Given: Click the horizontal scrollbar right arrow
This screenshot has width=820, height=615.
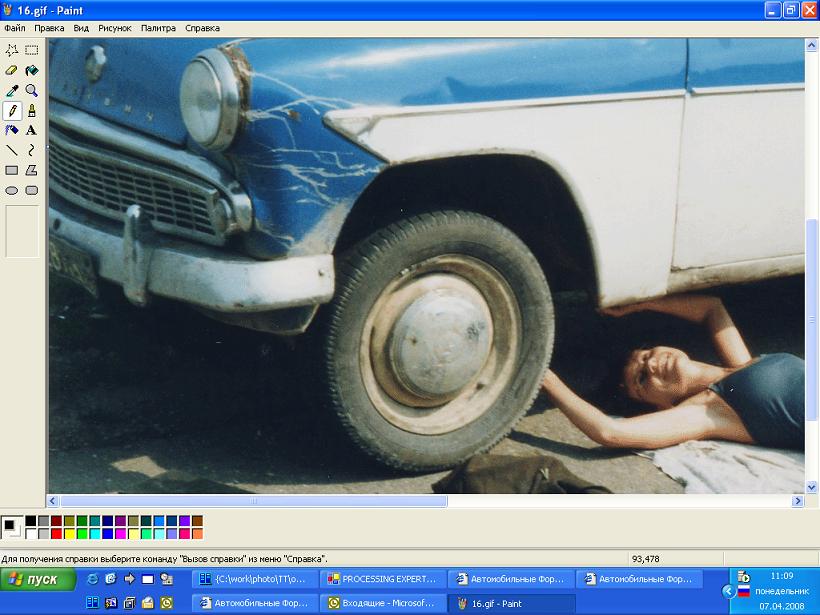Looking at the screenshot, I should [798, 500].
